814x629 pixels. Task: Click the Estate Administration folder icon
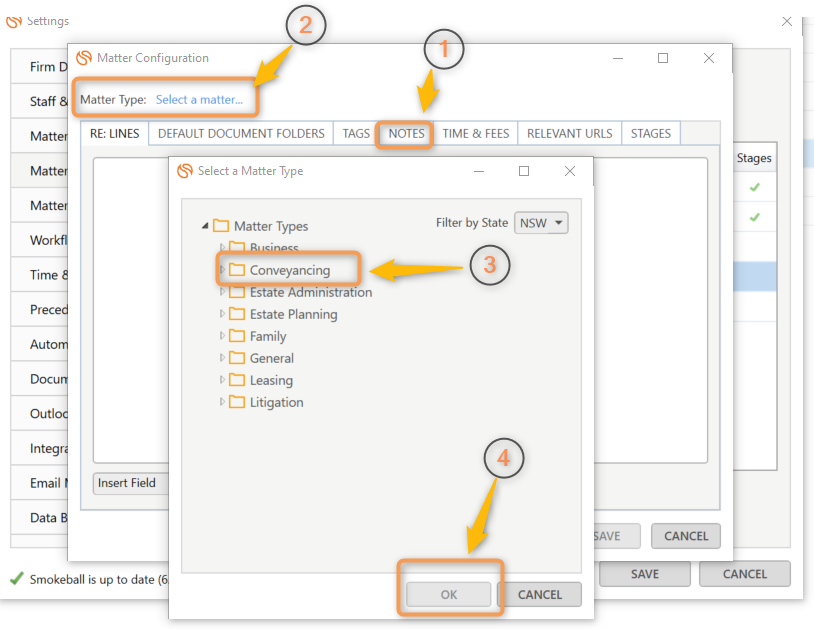tap(237, 292)
